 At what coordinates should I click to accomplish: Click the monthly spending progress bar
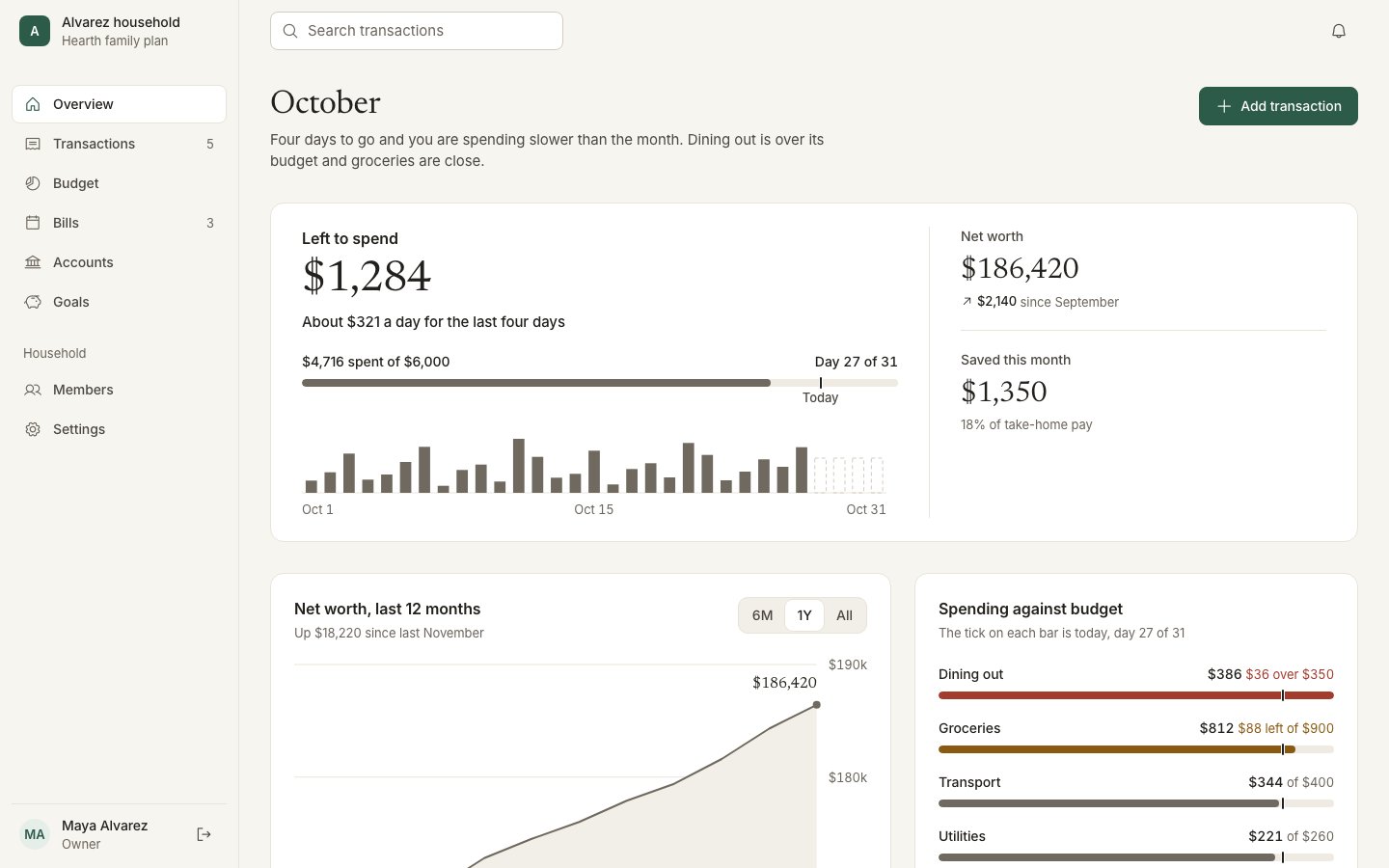pyautogui.click(x=600, y=383)
